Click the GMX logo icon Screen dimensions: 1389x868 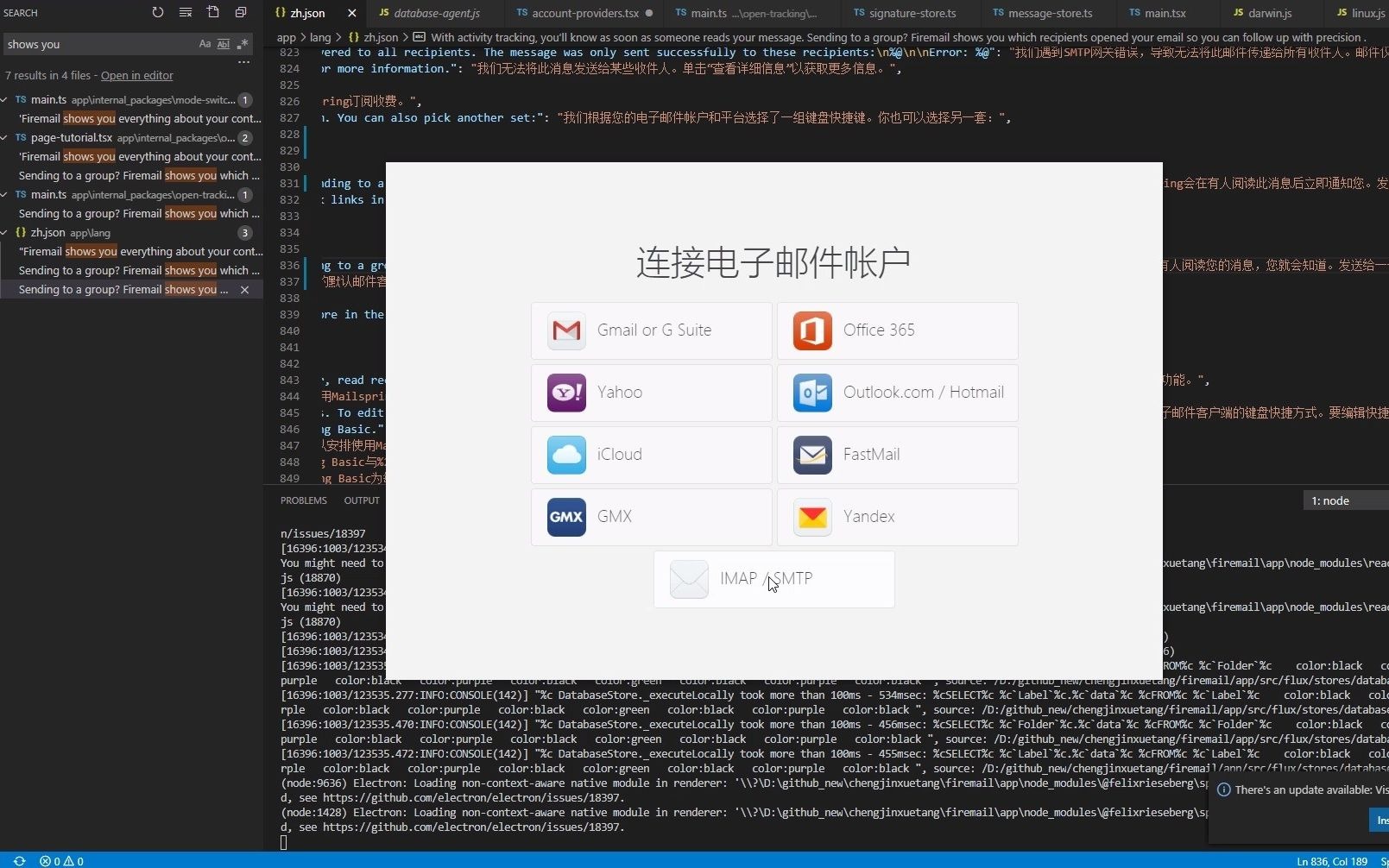(566, 517)
